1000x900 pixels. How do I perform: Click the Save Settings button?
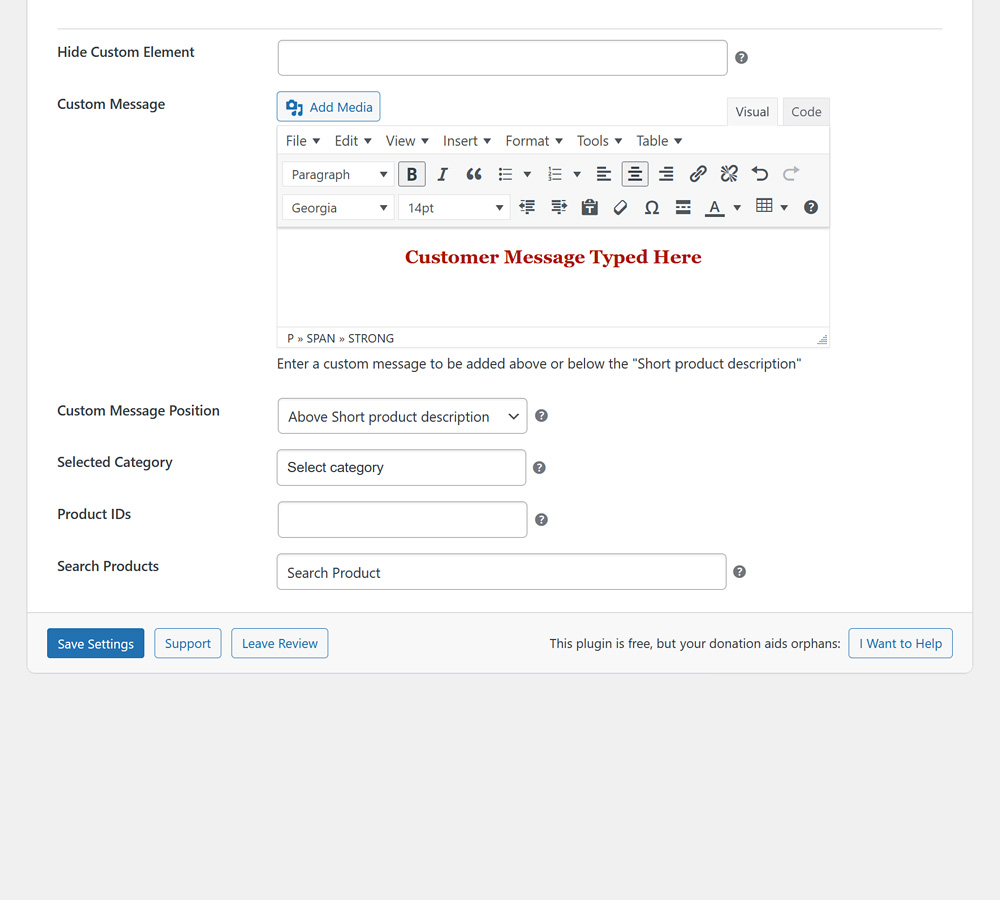(x=95, y=643)
